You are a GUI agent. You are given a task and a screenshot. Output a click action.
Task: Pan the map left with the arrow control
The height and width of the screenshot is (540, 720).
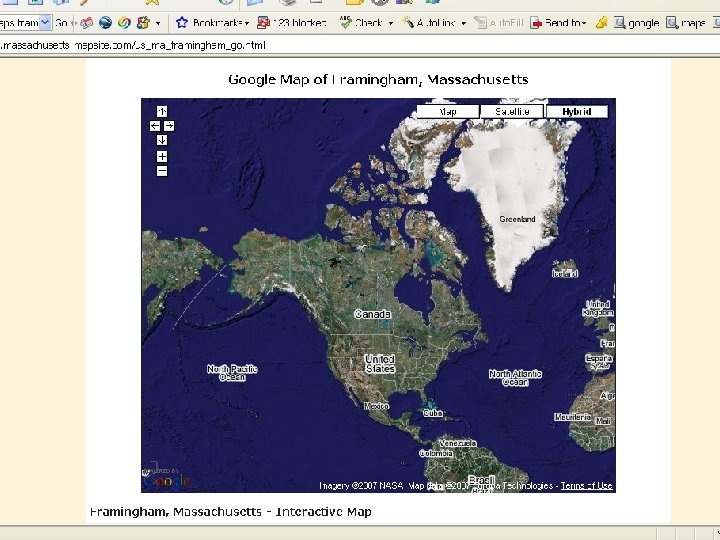(x=155, y=126)
